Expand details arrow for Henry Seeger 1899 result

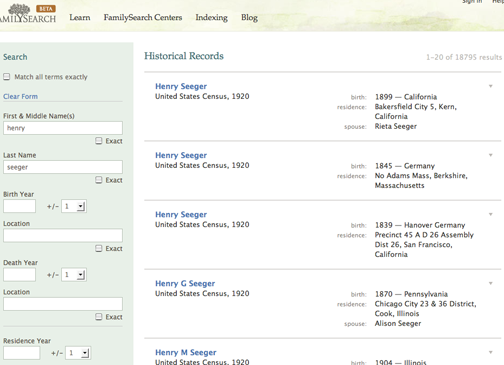tap(491, 86)
